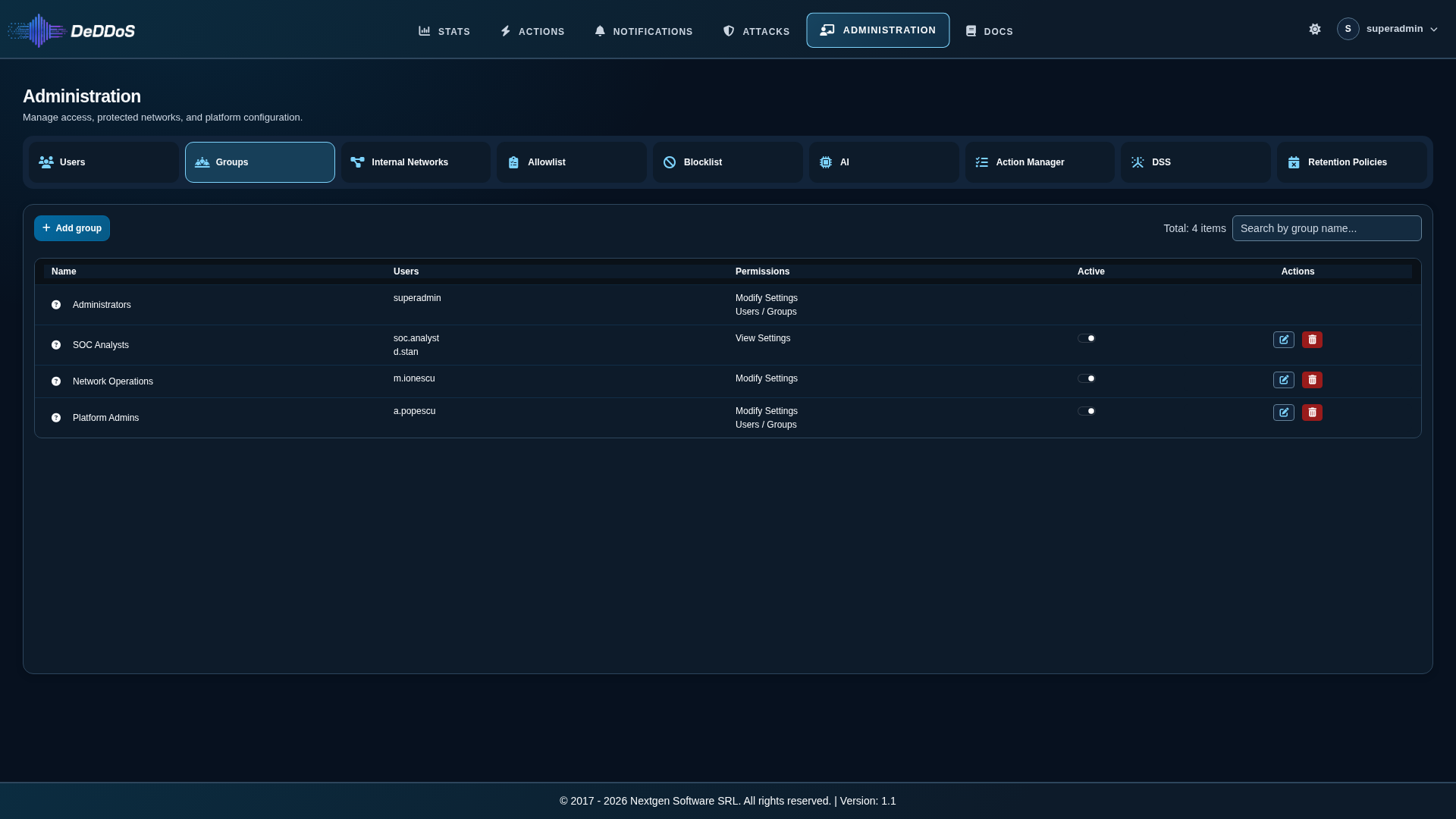The height and width of the screenshot is (819, 1456).
Task: Switch to the DSS tab
Action: [x=1196, y=162]
